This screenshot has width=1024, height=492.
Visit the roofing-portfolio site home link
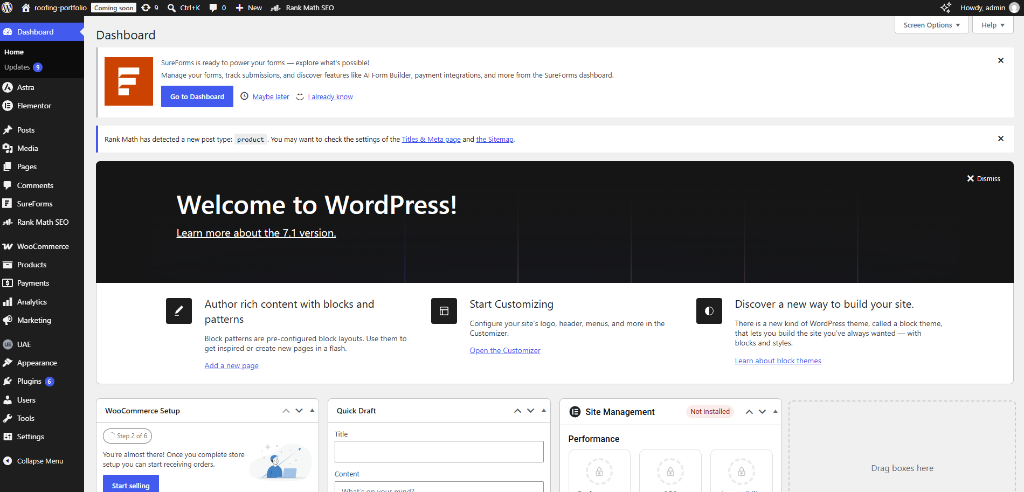54,8
